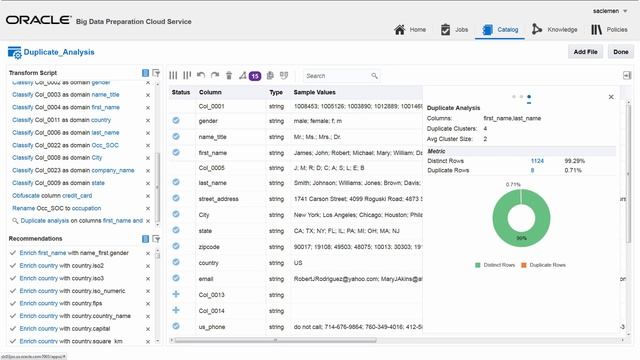This screenshot has height=360, width=640.
Task: Accept Enrich country with country.iso_numeric
Action: tap(13, 291)
